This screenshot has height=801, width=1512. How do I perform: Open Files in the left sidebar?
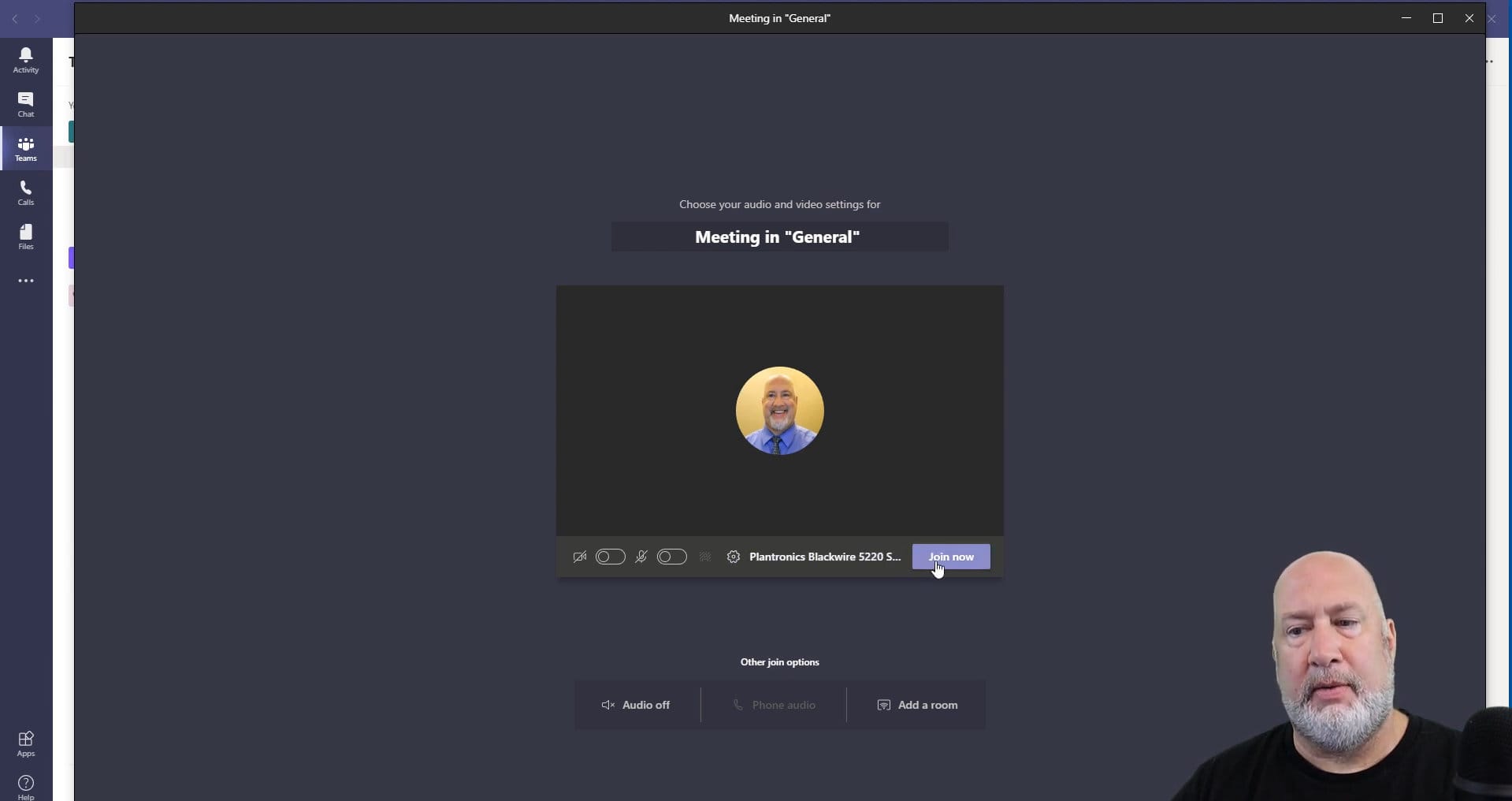(x=26, y=237)
